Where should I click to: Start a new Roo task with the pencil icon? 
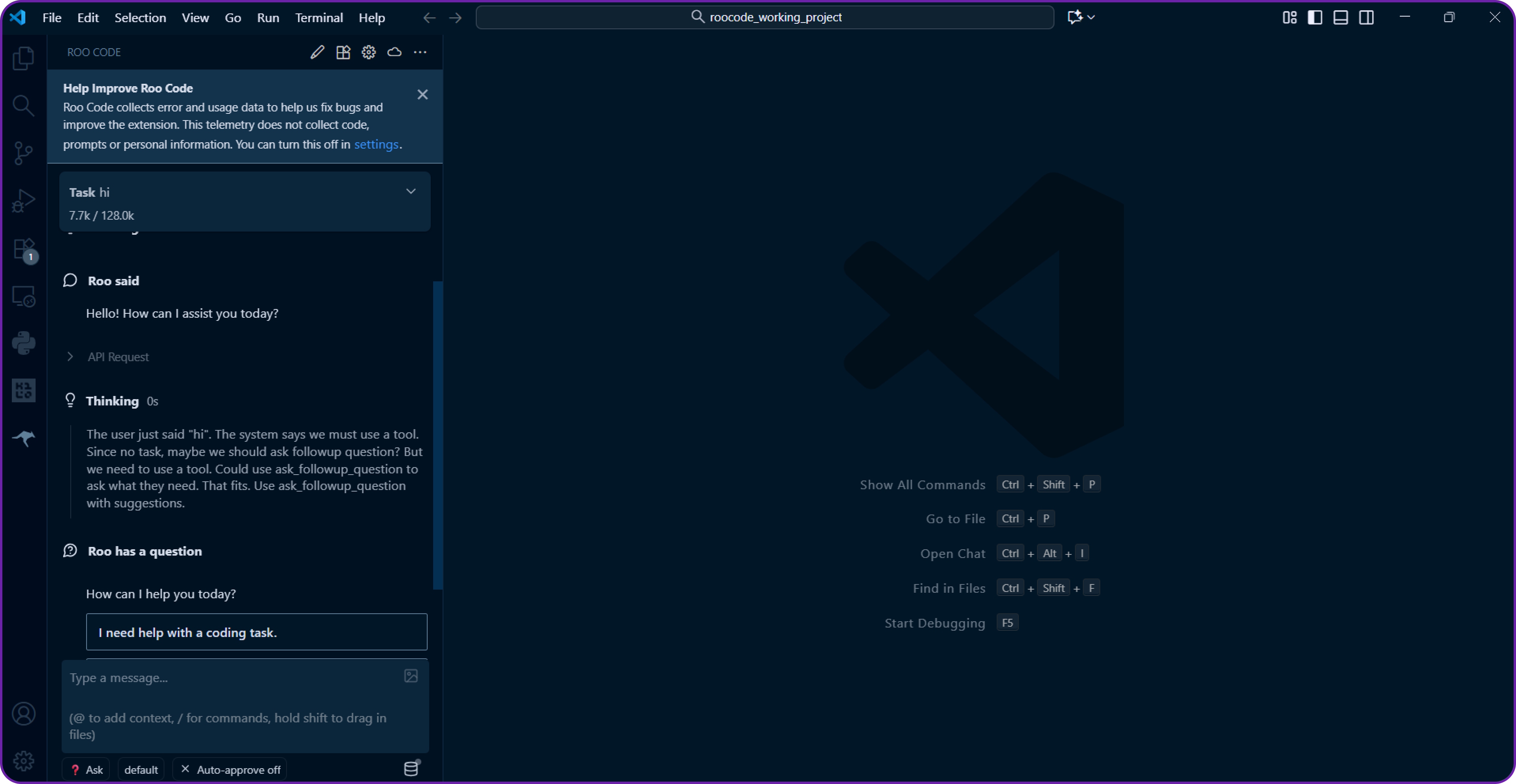pos(317,53)
